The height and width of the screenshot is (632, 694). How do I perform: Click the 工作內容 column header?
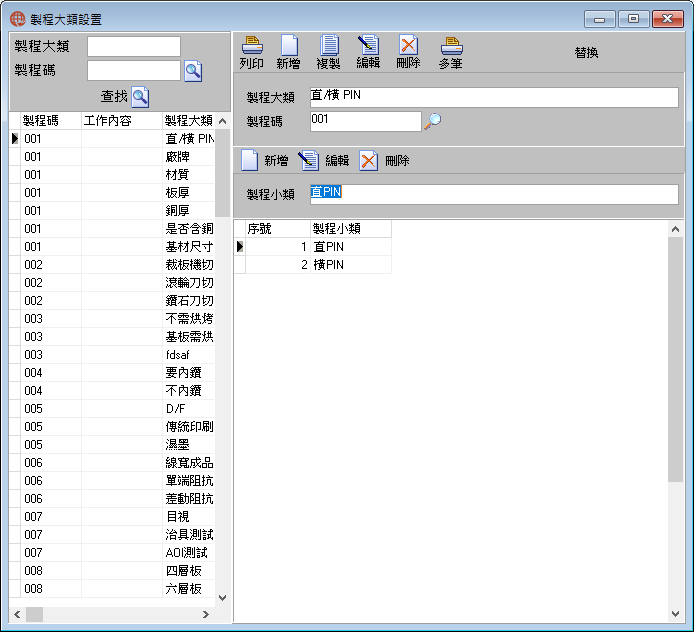[122, 120]
